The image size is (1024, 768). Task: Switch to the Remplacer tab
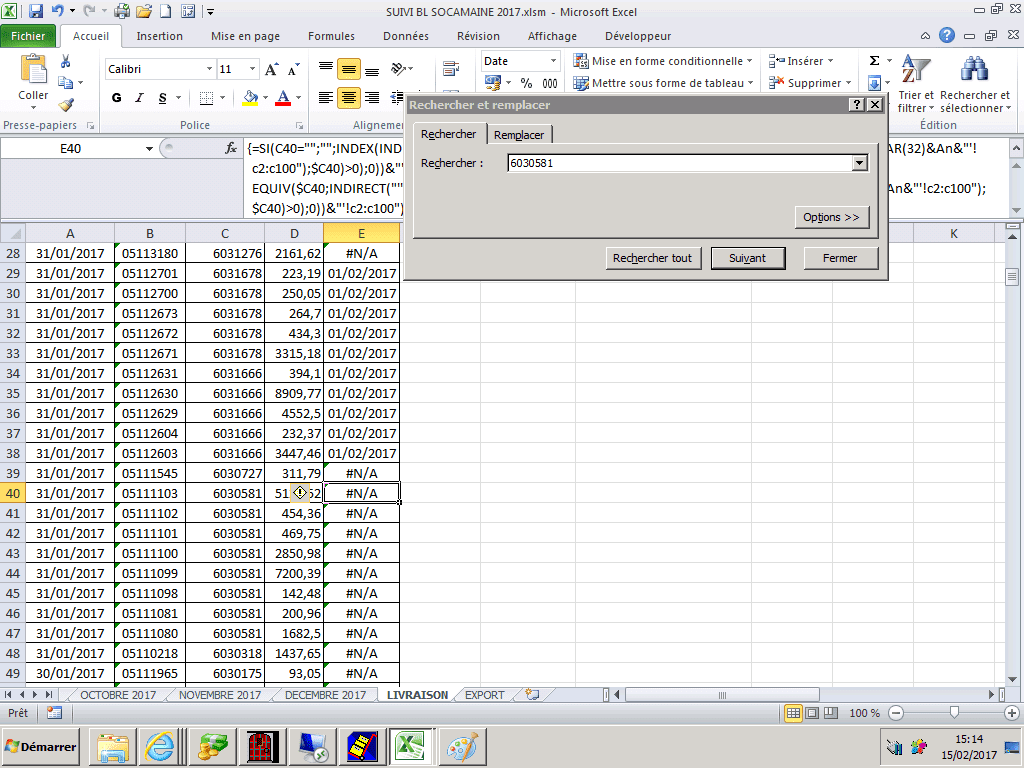coord(519,135)
